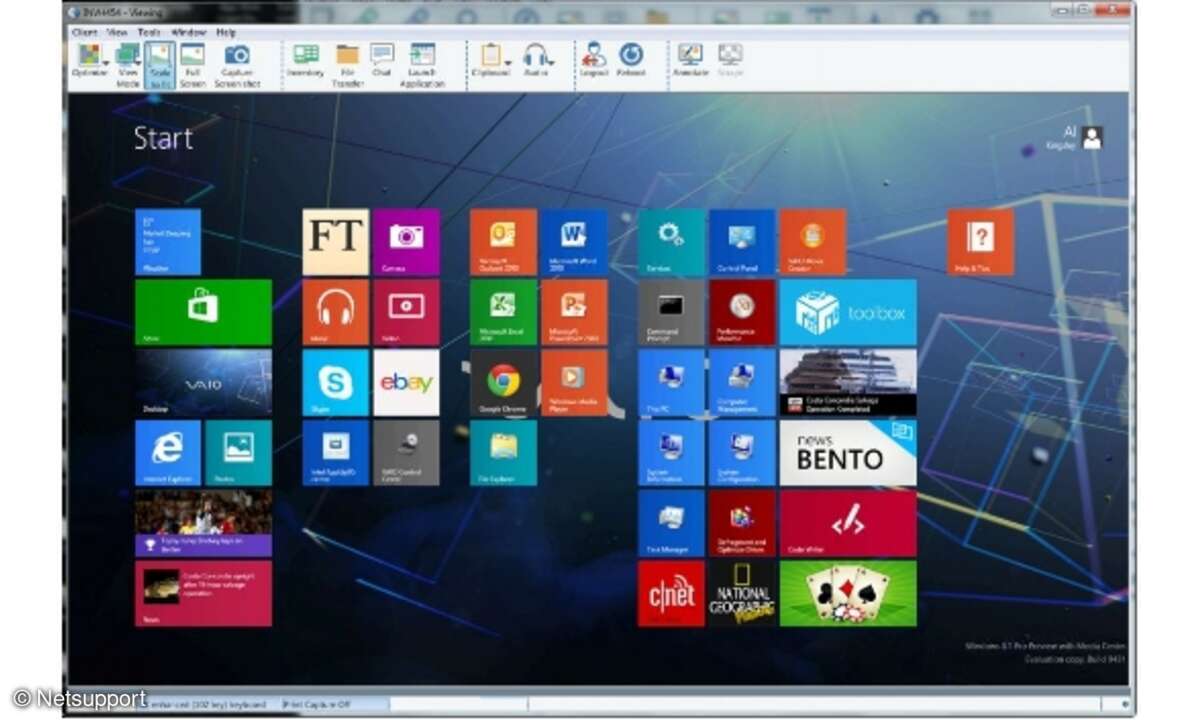Open the Client menu
The height and width of the screenshot is (720, 1200).
tap(85, 33)
